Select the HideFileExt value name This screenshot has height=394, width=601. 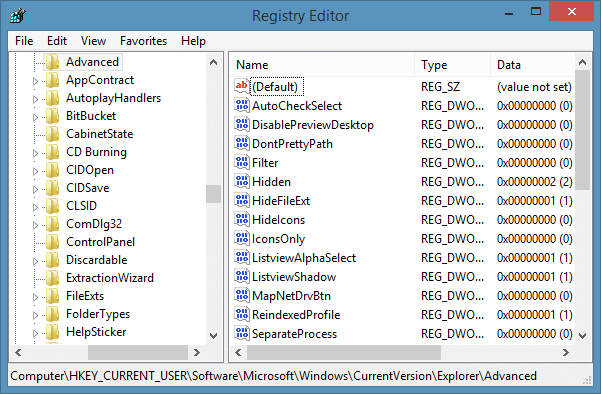[281, 201]
